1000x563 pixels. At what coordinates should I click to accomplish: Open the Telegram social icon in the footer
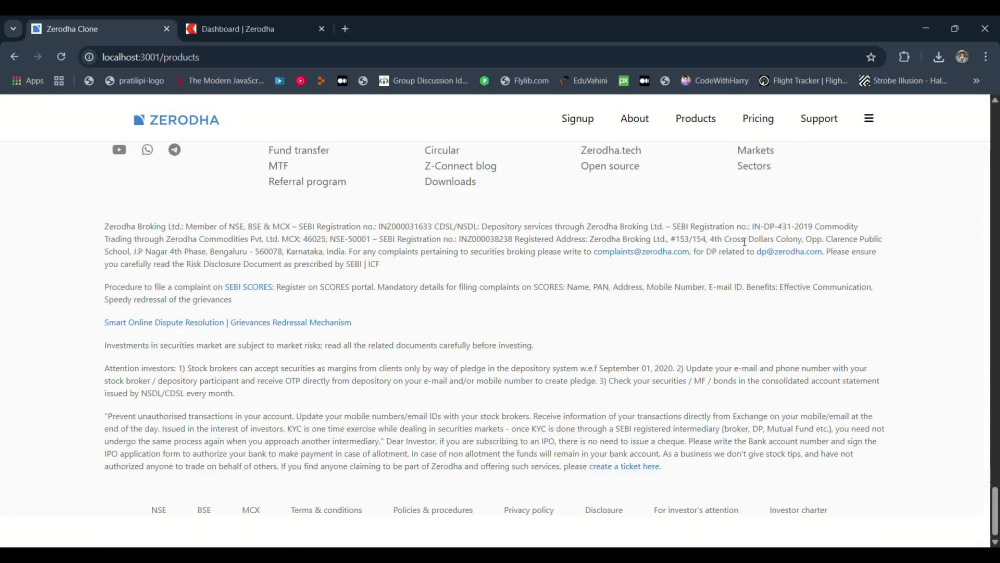click(x=175, y=150)
